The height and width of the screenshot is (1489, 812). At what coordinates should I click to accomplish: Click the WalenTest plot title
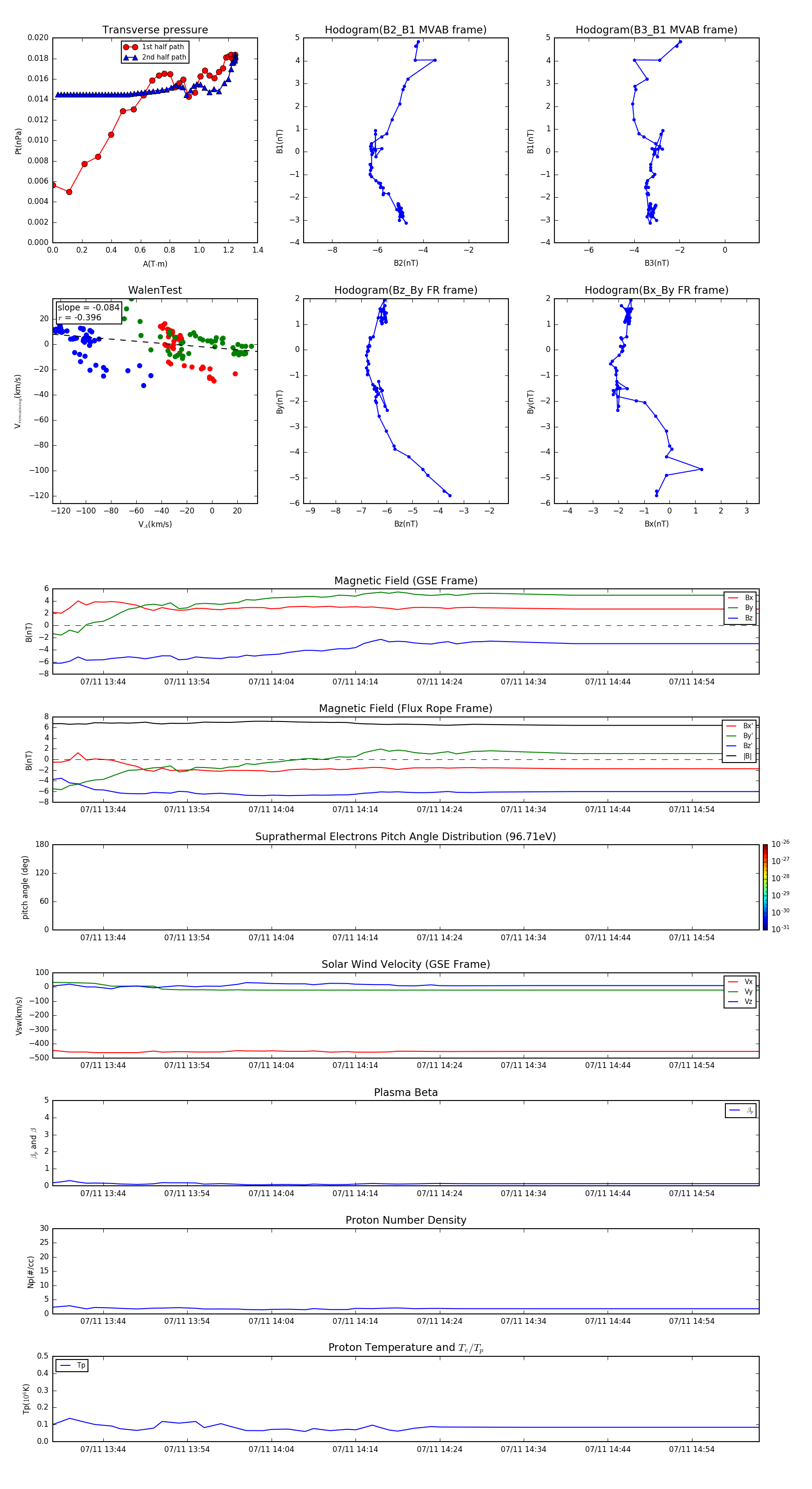155,290
